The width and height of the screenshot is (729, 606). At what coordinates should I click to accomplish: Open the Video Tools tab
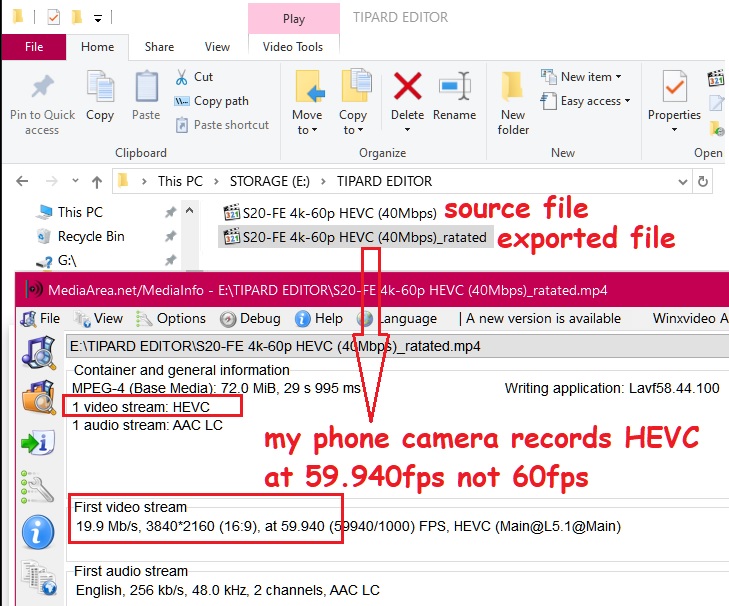(x=293, y=47)
